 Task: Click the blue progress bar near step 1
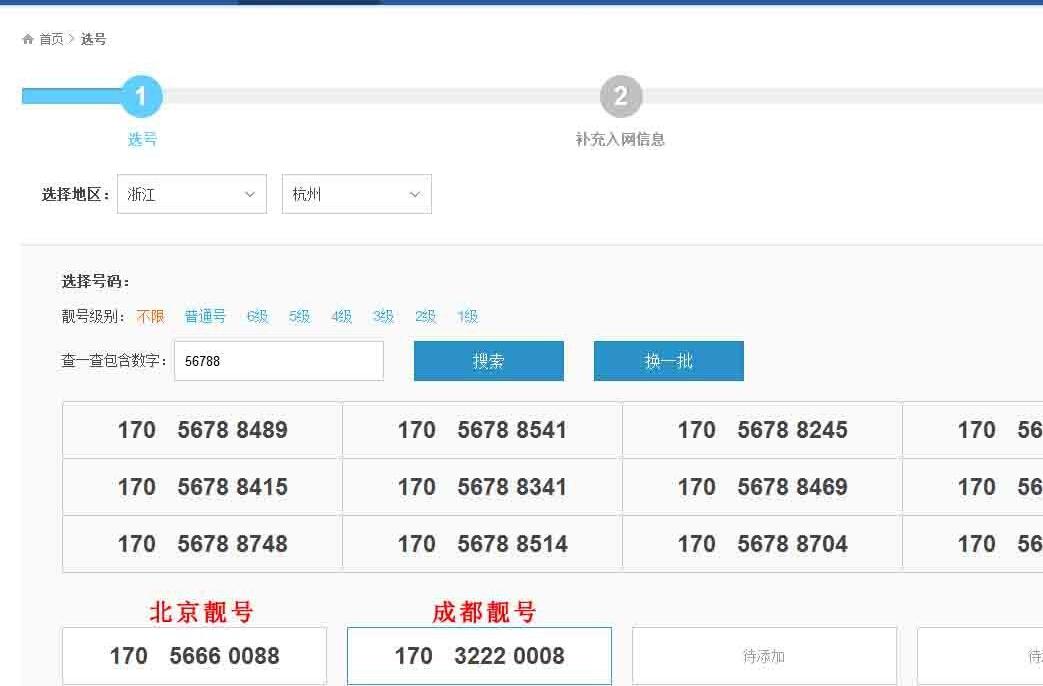(x=70, y=96)
